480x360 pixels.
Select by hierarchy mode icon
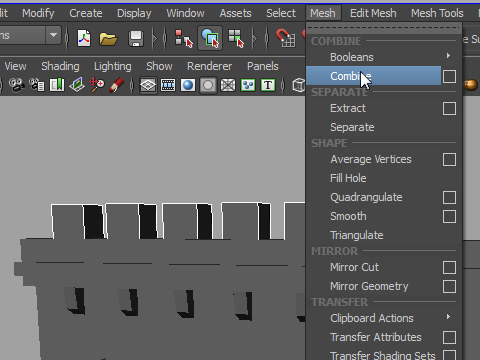(x=184, y=39)
